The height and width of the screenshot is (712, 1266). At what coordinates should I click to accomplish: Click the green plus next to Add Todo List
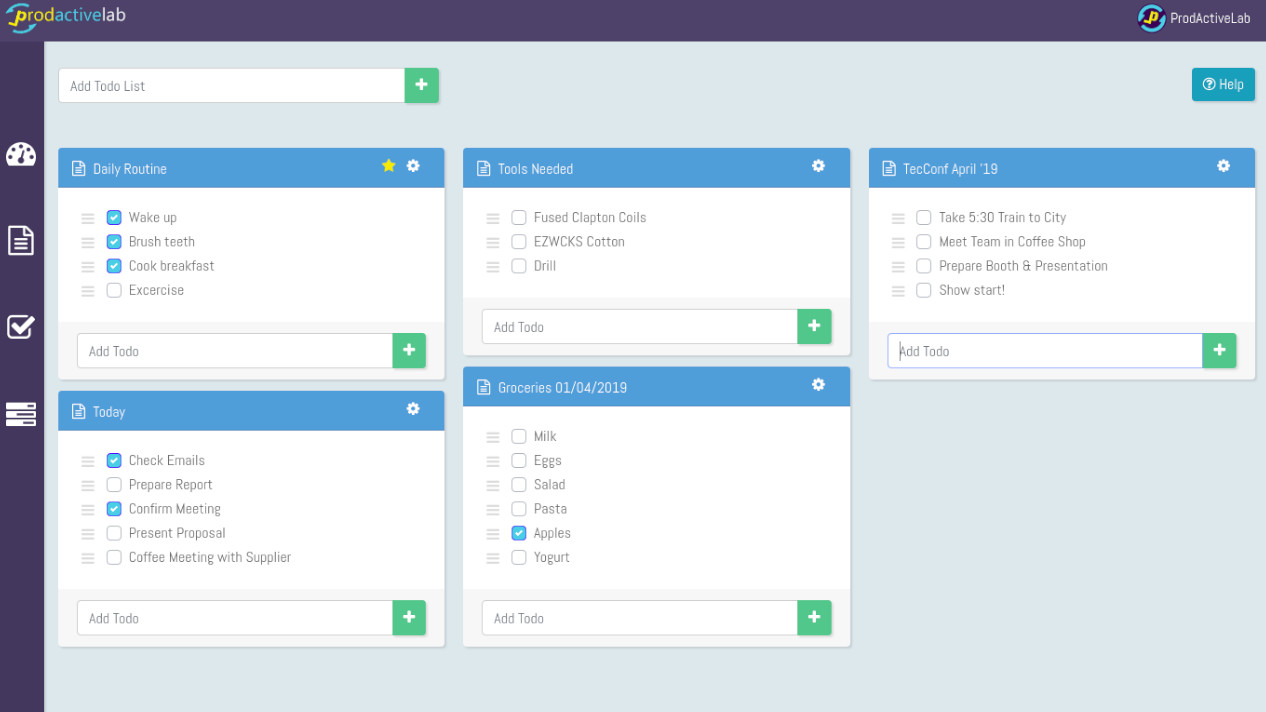[x=421, y=86]
